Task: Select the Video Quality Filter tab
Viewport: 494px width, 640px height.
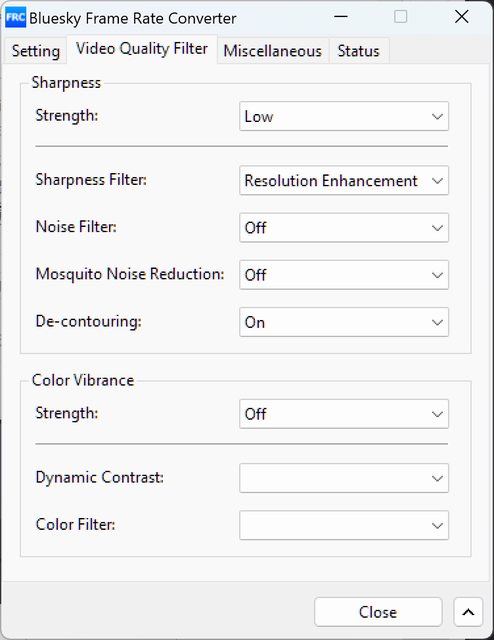Action: (x=142, y=49)
